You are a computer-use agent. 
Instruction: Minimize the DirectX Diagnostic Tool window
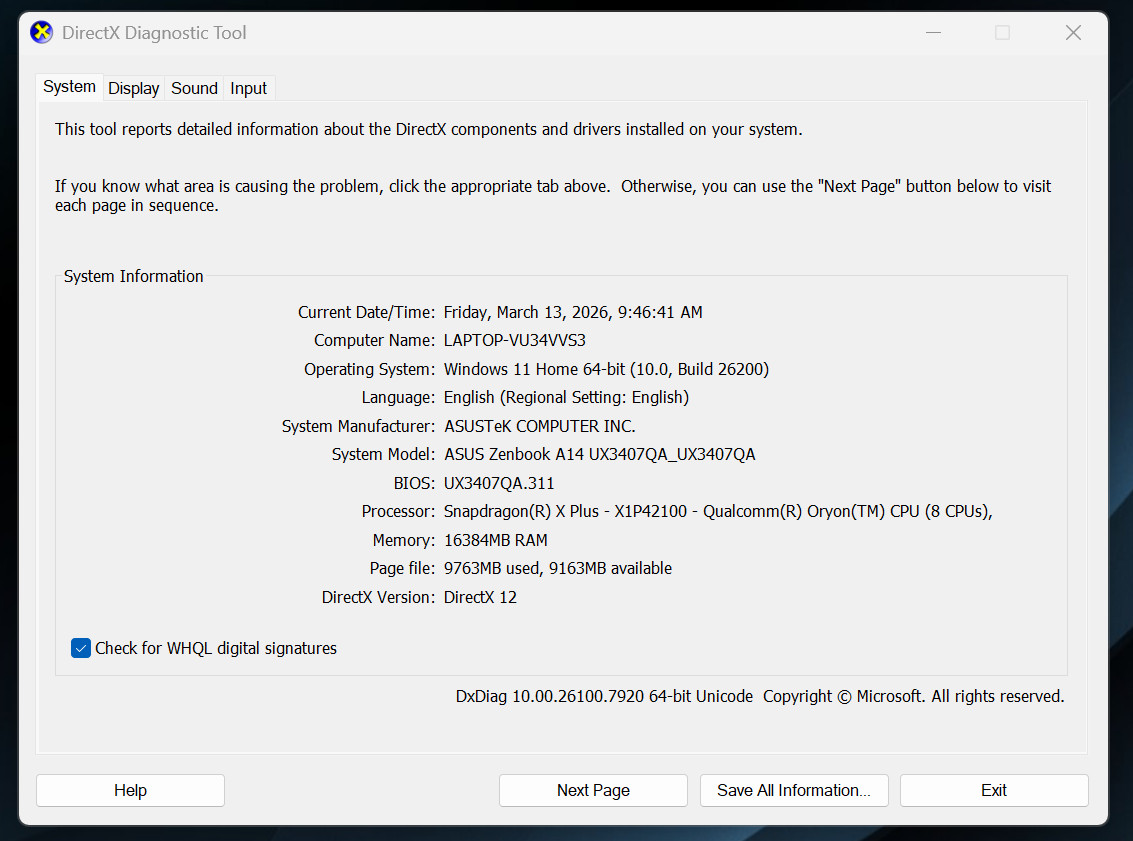(x=934, y=33)
